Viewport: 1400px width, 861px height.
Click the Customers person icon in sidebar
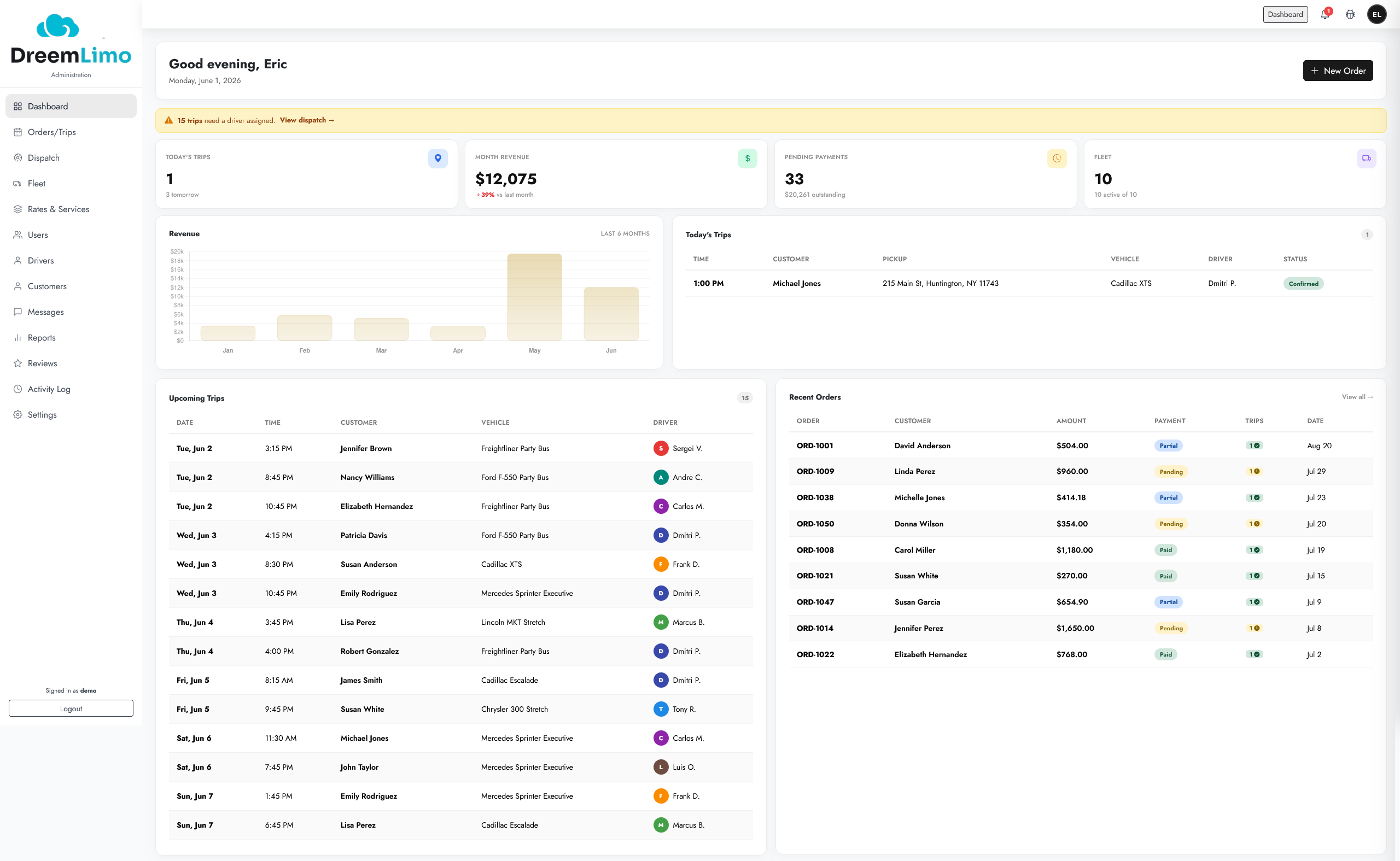coord(17,286)
